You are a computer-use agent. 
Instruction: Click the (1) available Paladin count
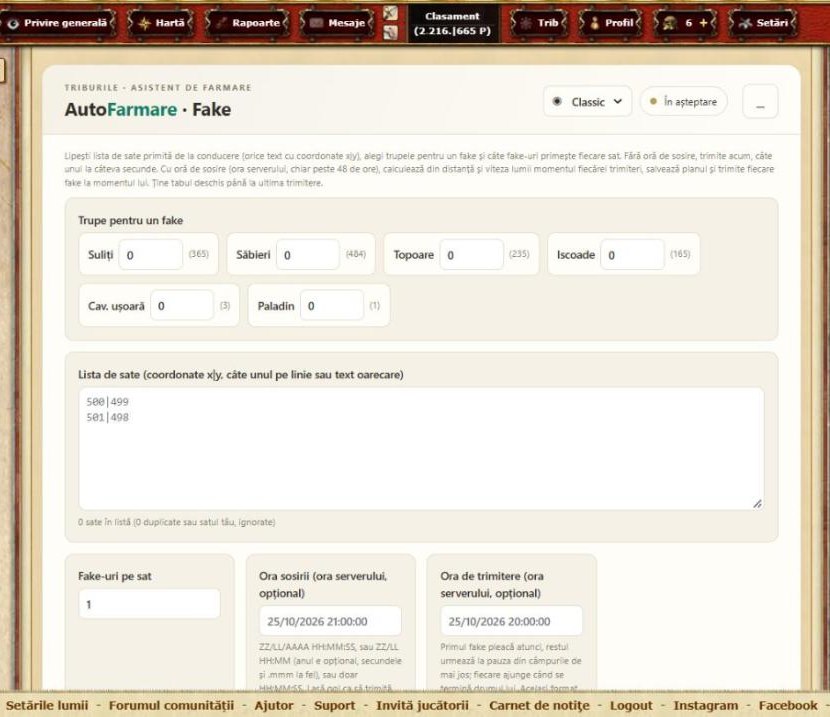tap(375, 305)
